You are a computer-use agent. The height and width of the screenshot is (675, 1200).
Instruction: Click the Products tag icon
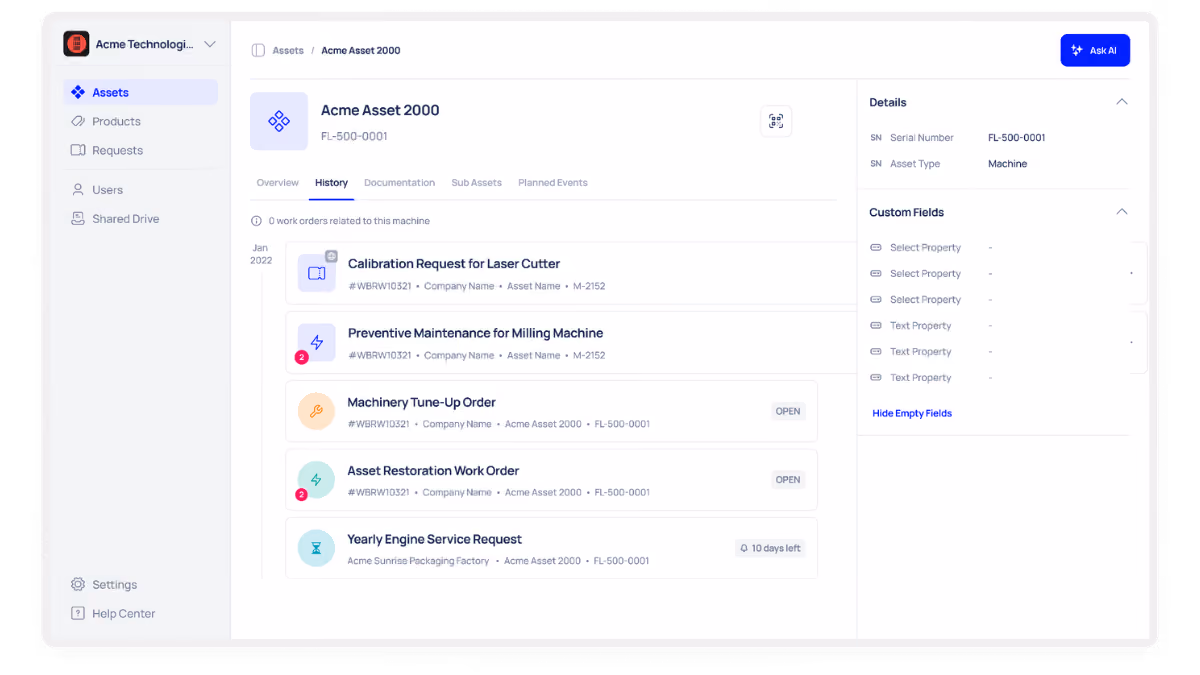click(x=78, y=121)
